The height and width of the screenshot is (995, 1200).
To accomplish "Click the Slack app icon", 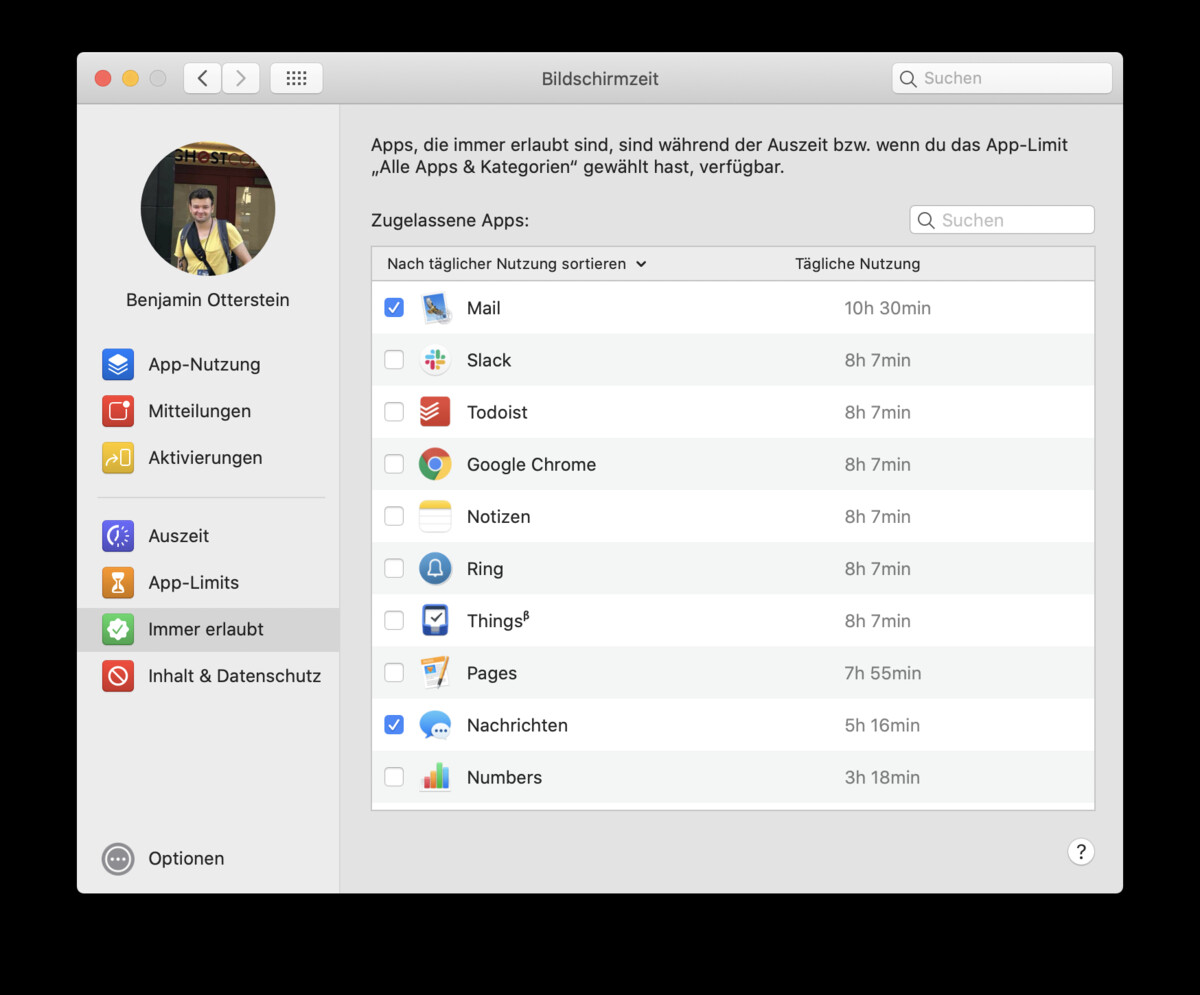I will [x=435, y=360].
